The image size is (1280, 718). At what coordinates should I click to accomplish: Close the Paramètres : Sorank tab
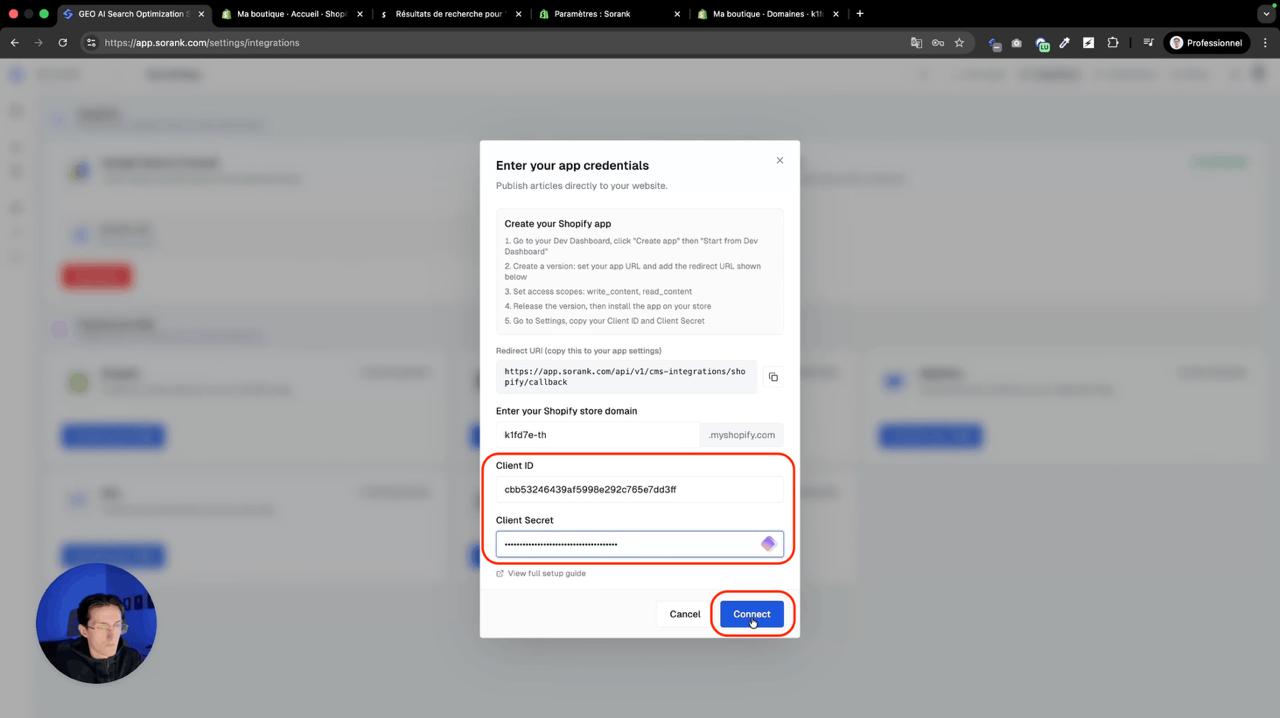(x=677, y=14)
